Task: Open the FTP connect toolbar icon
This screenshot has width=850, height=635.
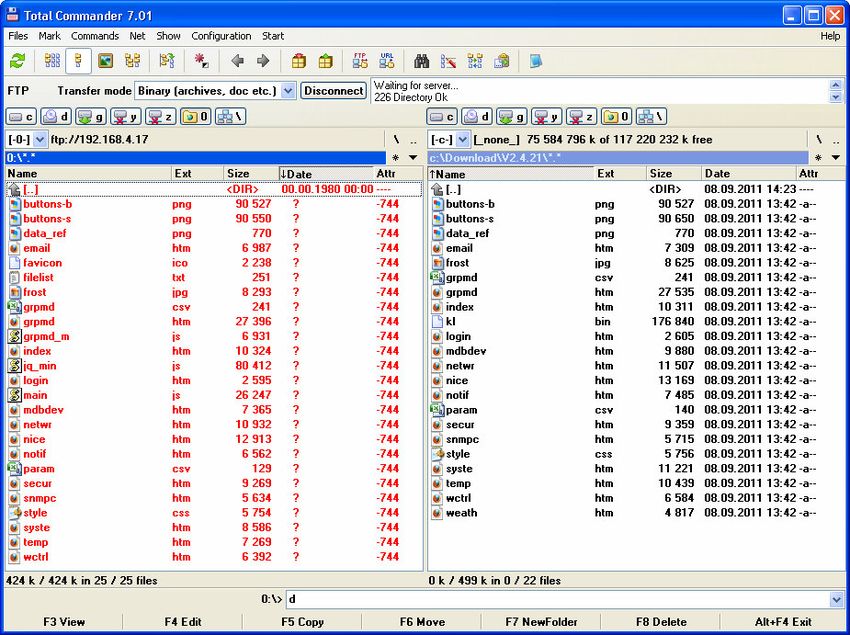Action: 360,61
